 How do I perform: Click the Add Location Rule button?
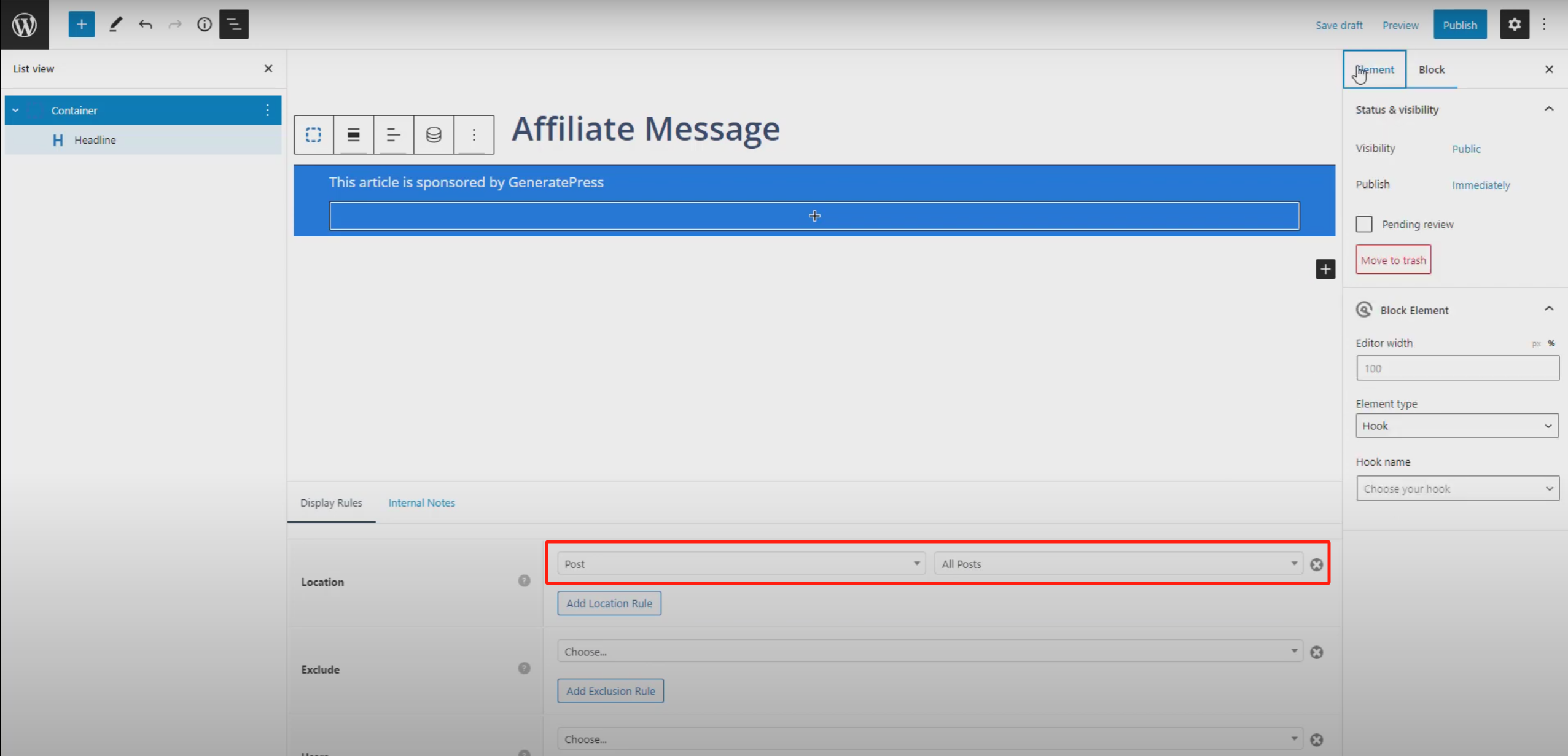609,602
